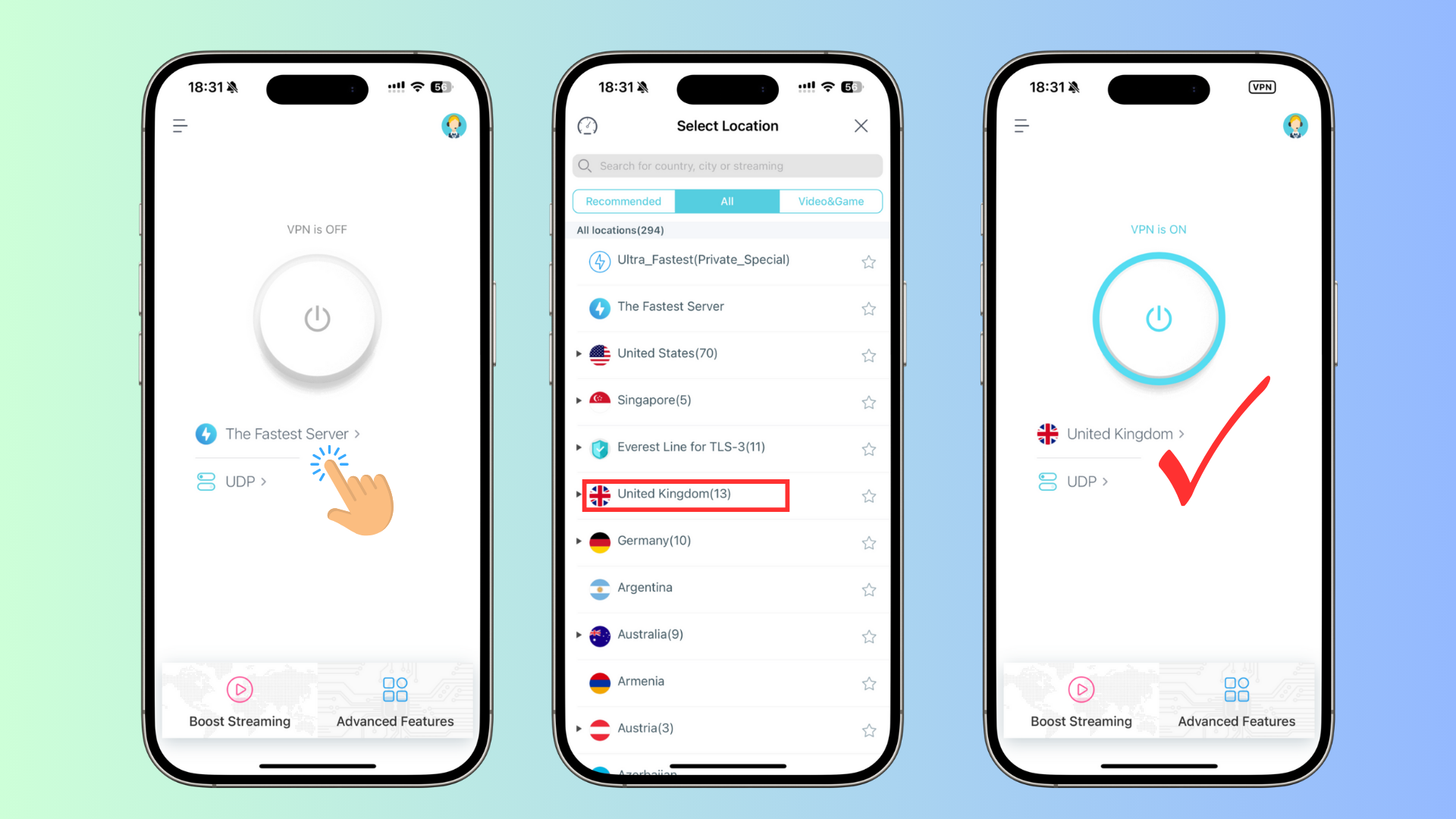Expand the Germany 10 servers list
Screen dimensions: 1456x819
pos(579,541)
